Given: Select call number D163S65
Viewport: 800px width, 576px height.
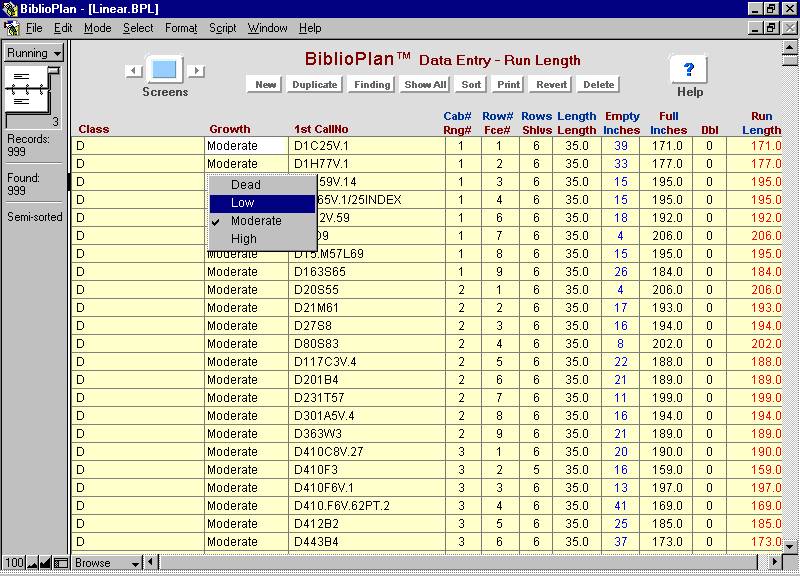Looking at the screenshot, I should tap(320, 272).
